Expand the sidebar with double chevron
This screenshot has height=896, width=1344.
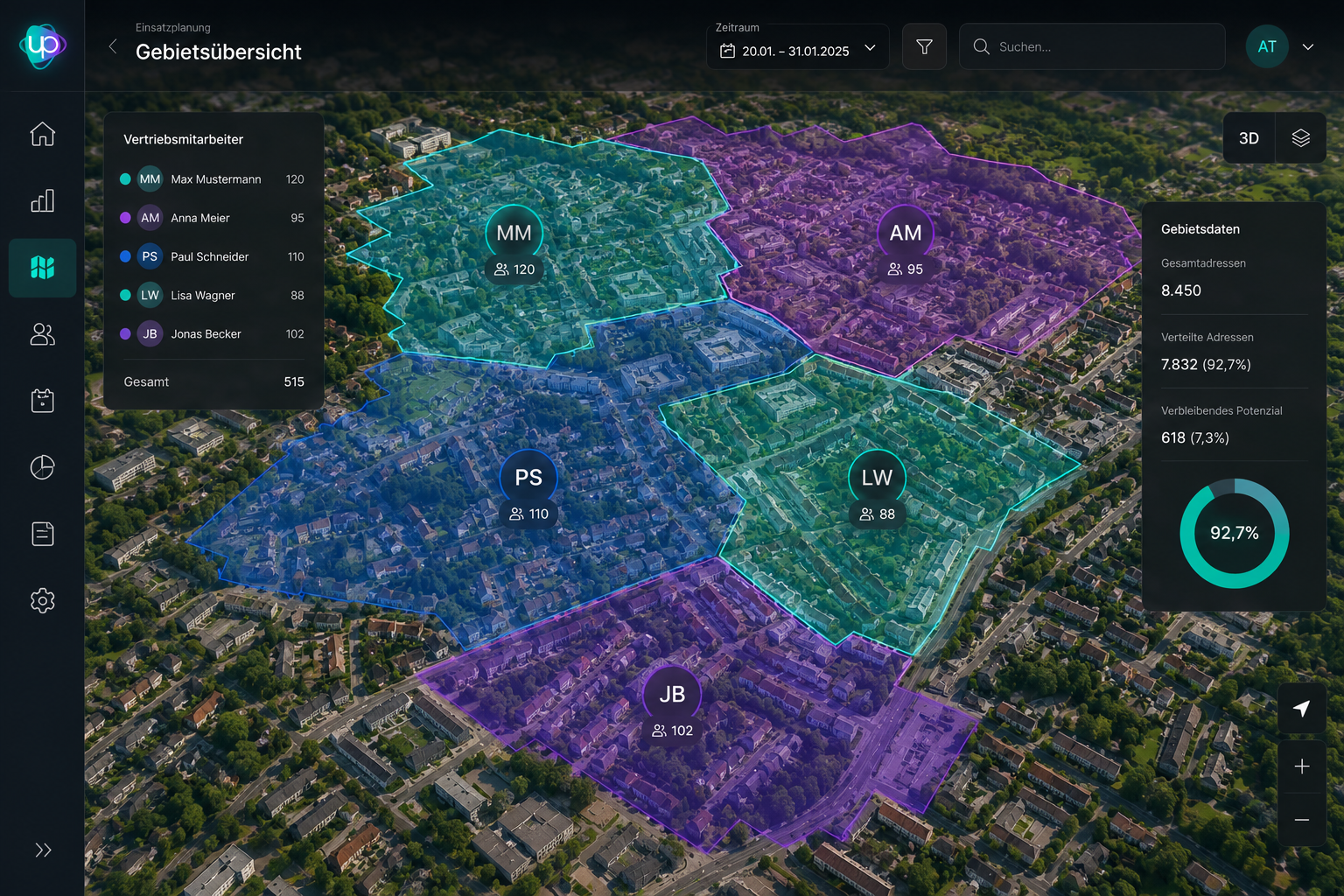pos(43,850)
